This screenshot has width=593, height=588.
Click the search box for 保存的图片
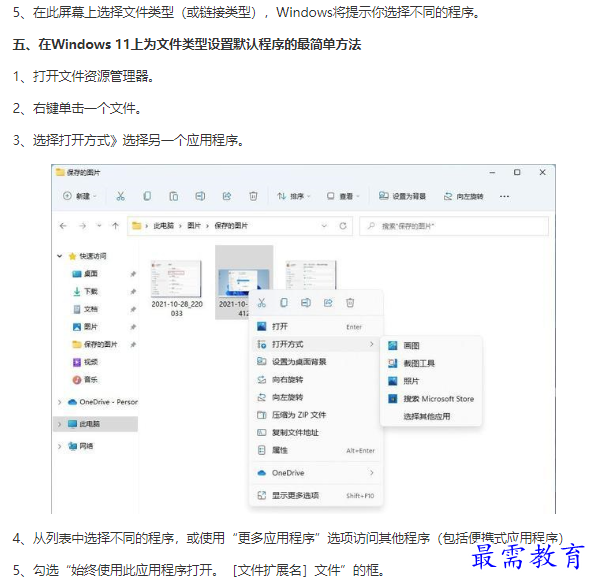point(454,226)
